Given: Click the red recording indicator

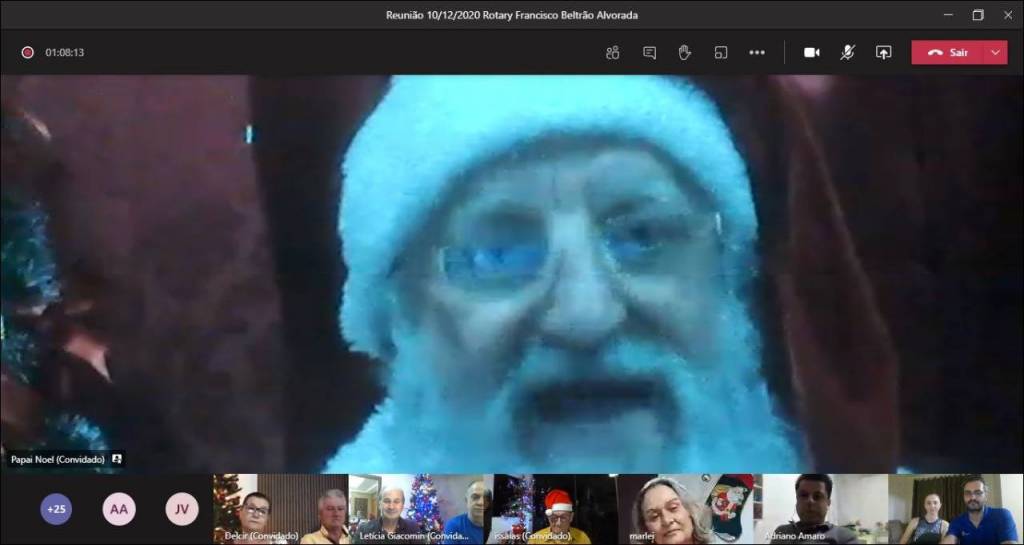Looking at the screenshot, I should (x=28, y=53).
